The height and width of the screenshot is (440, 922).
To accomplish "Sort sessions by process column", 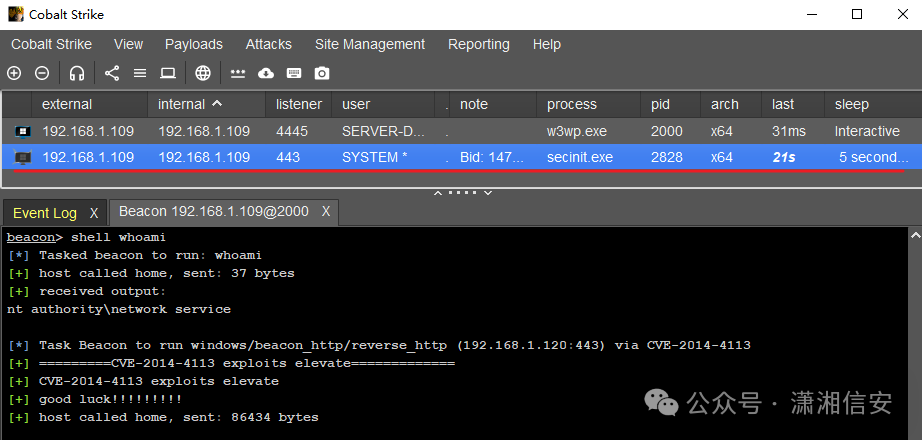I will (589, 104).
